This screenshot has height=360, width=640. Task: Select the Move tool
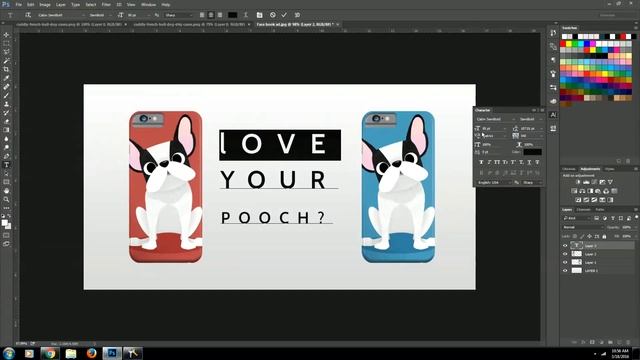(6, 35)
